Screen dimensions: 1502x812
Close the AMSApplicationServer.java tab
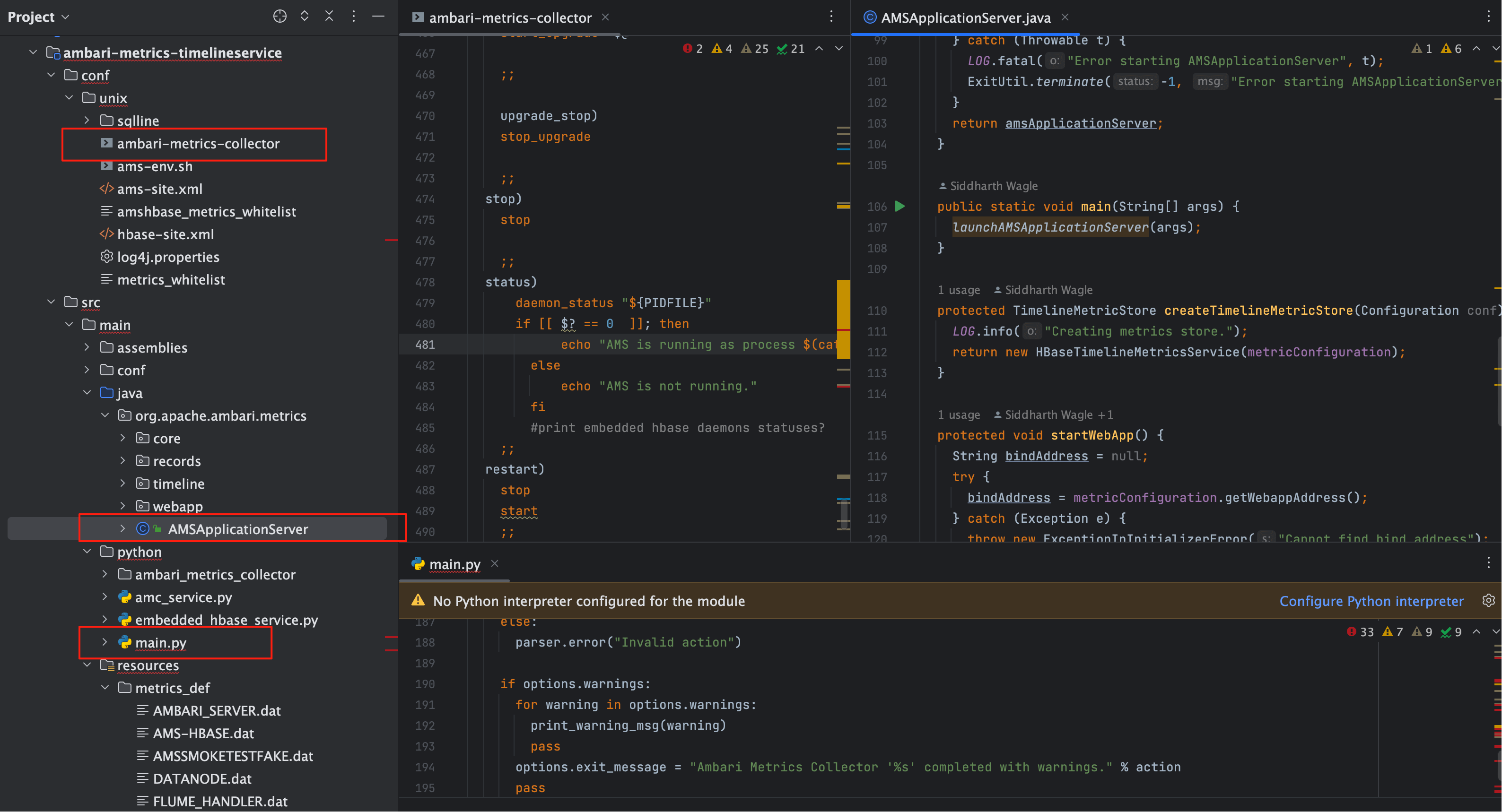[x=1065, y=17]
